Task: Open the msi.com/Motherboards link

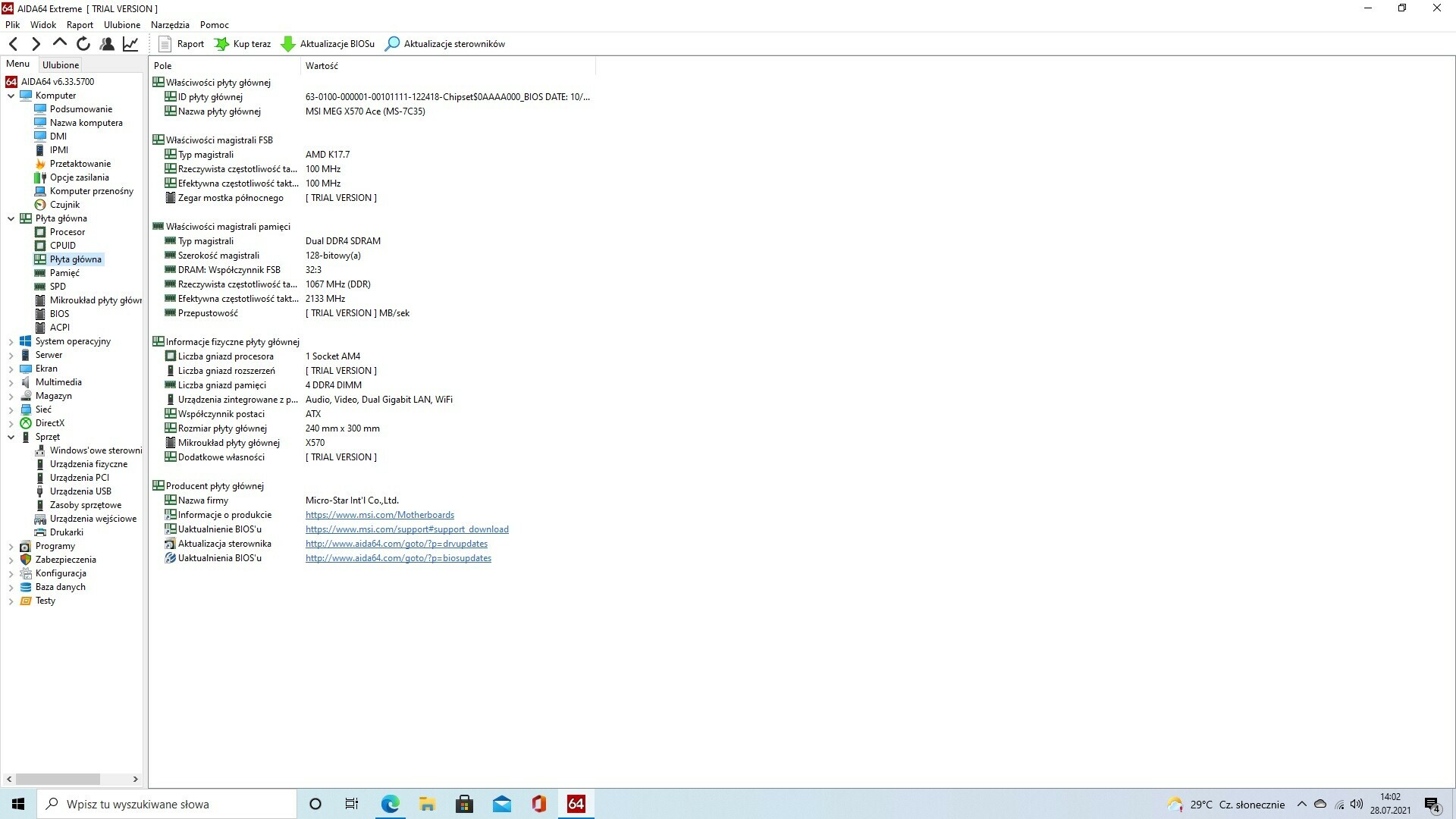Action: 380,515
